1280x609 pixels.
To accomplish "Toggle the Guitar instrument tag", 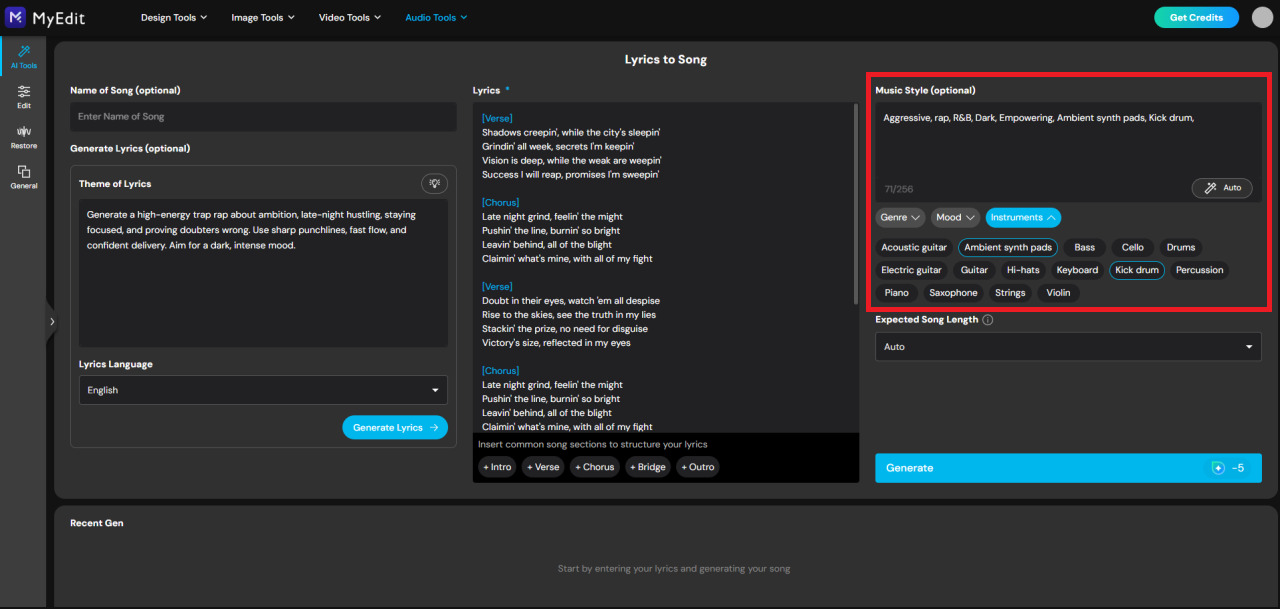I will pyautogui.click(x=974, y=270).
